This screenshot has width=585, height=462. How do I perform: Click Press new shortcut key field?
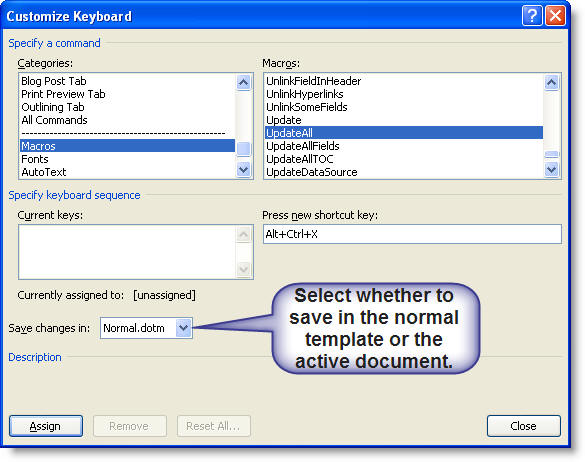click(x=412, y=234)
